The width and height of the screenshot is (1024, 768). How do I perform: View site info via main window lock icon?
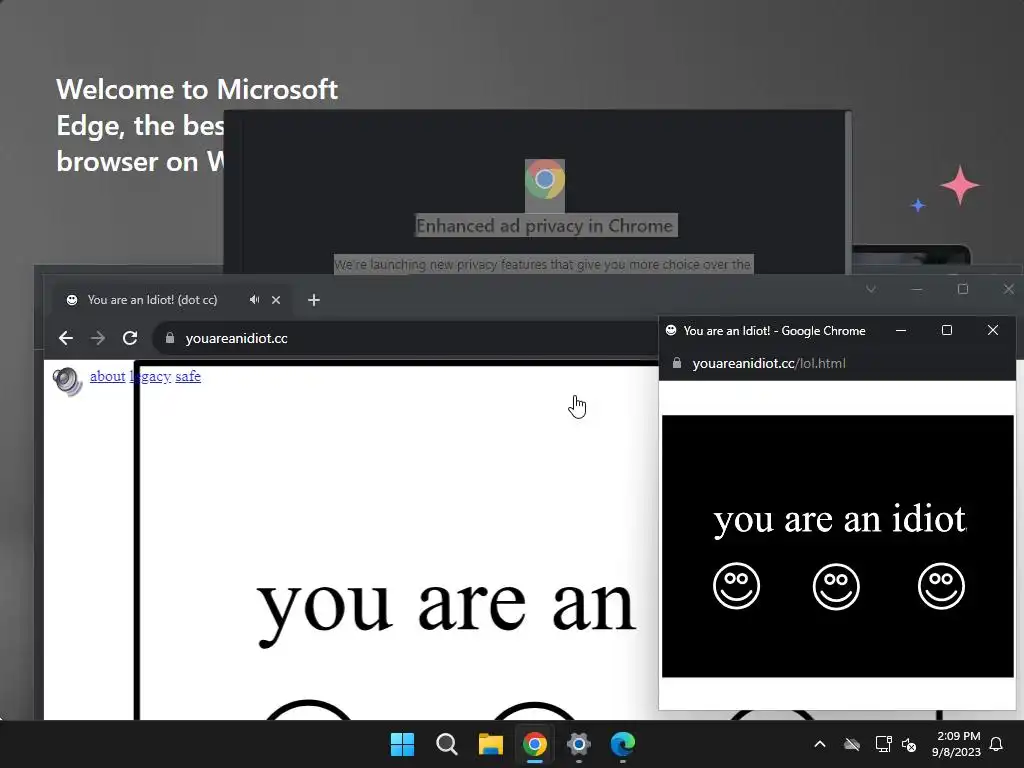click(170, 338)
